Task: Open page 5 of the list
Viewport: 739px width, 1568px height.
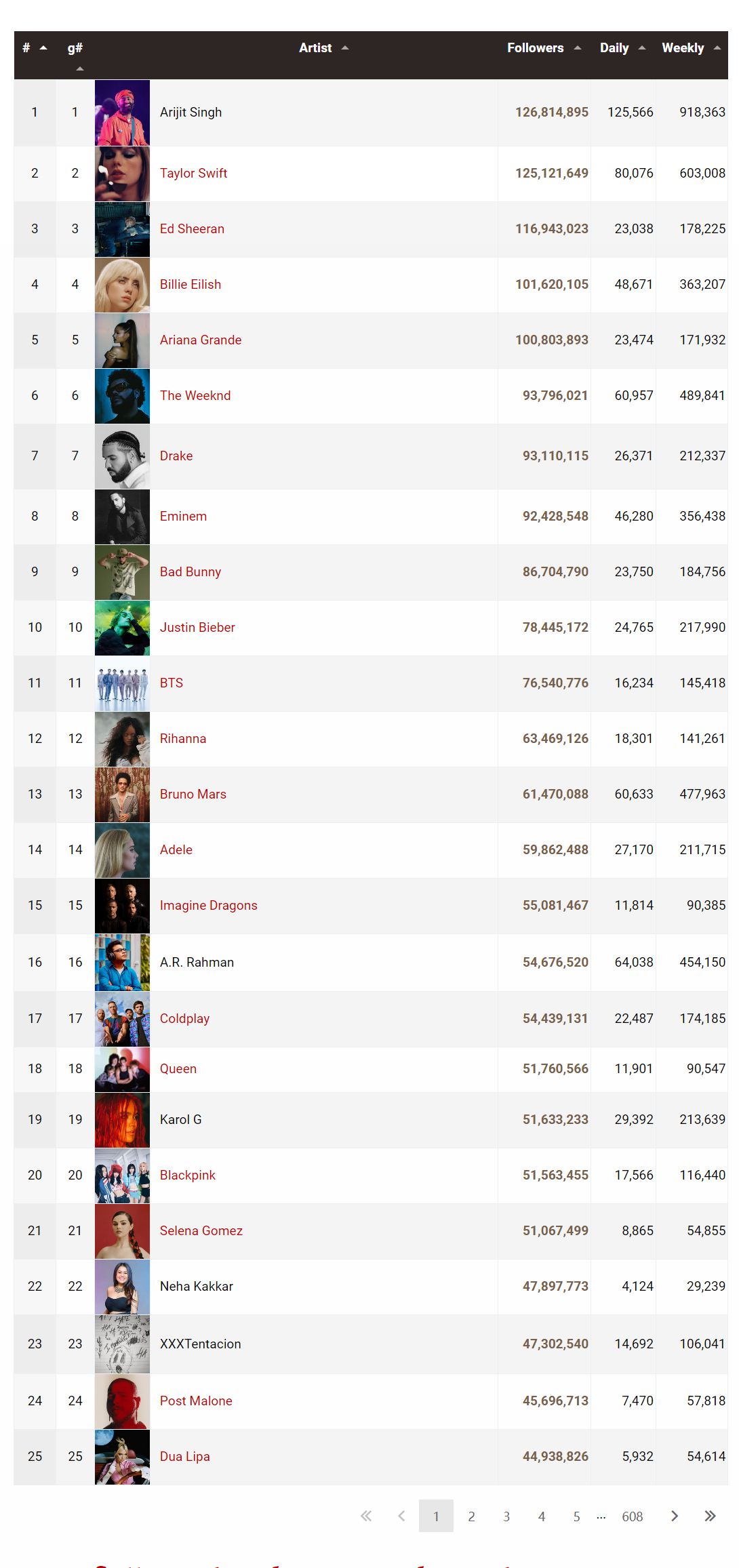Action: point(576,1516)
